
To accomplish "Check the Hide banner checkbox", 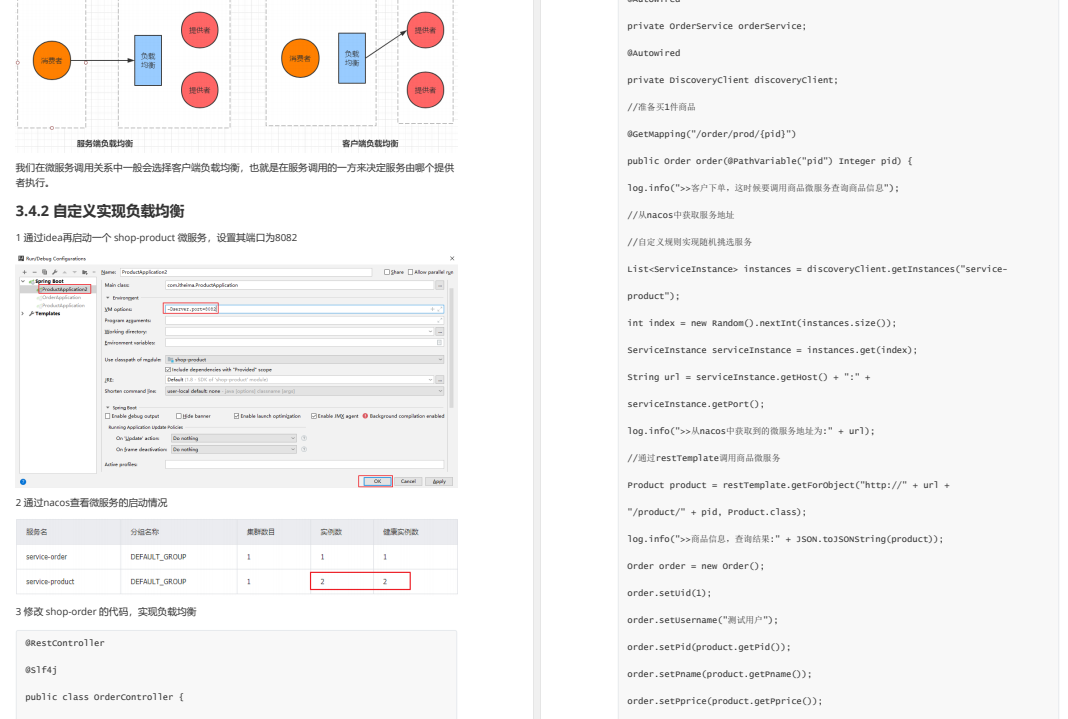I will [178, 416].
